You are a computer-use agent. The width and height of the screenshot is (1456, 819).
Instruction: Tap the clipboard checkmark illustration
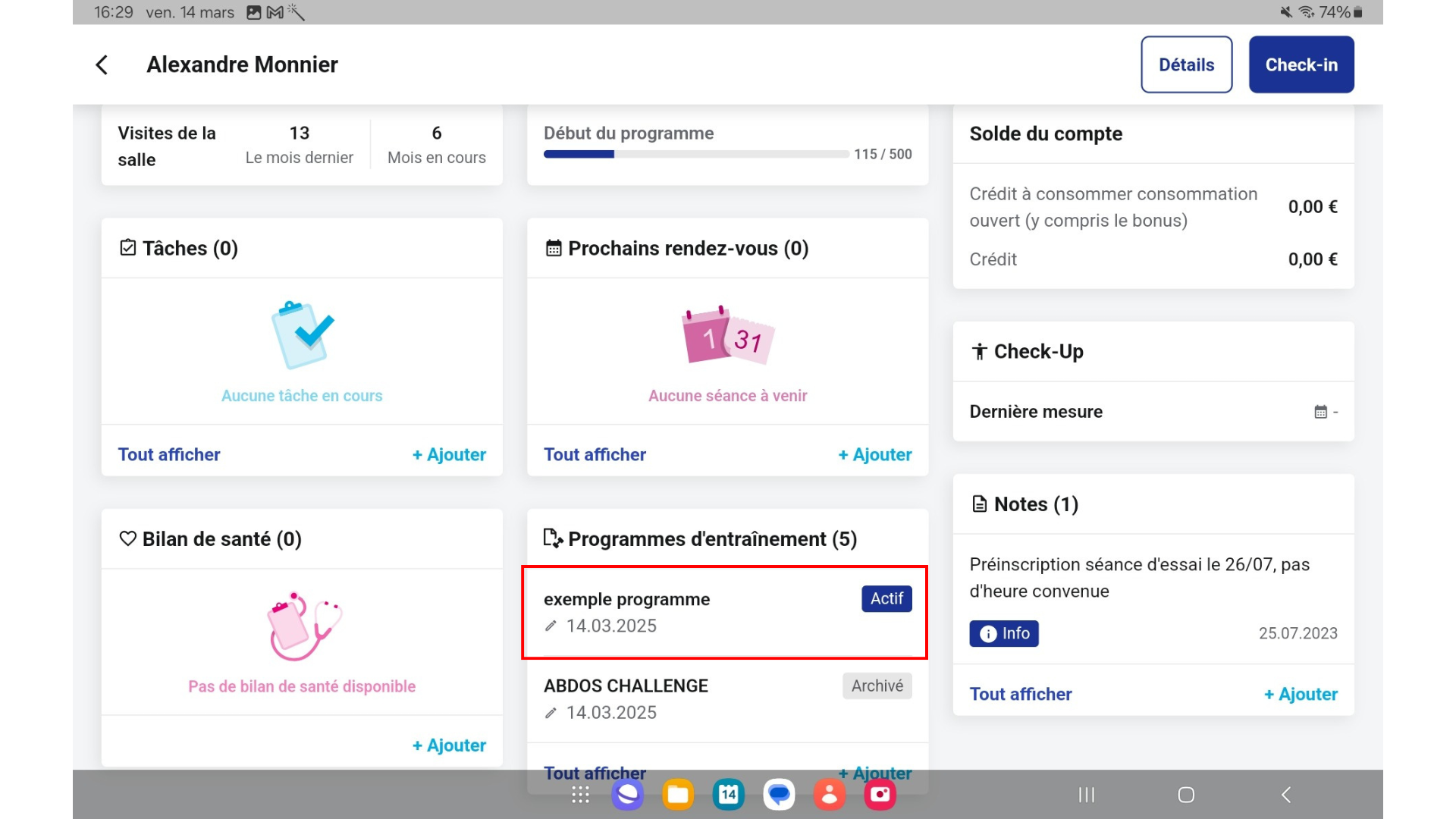pos(303,334)
